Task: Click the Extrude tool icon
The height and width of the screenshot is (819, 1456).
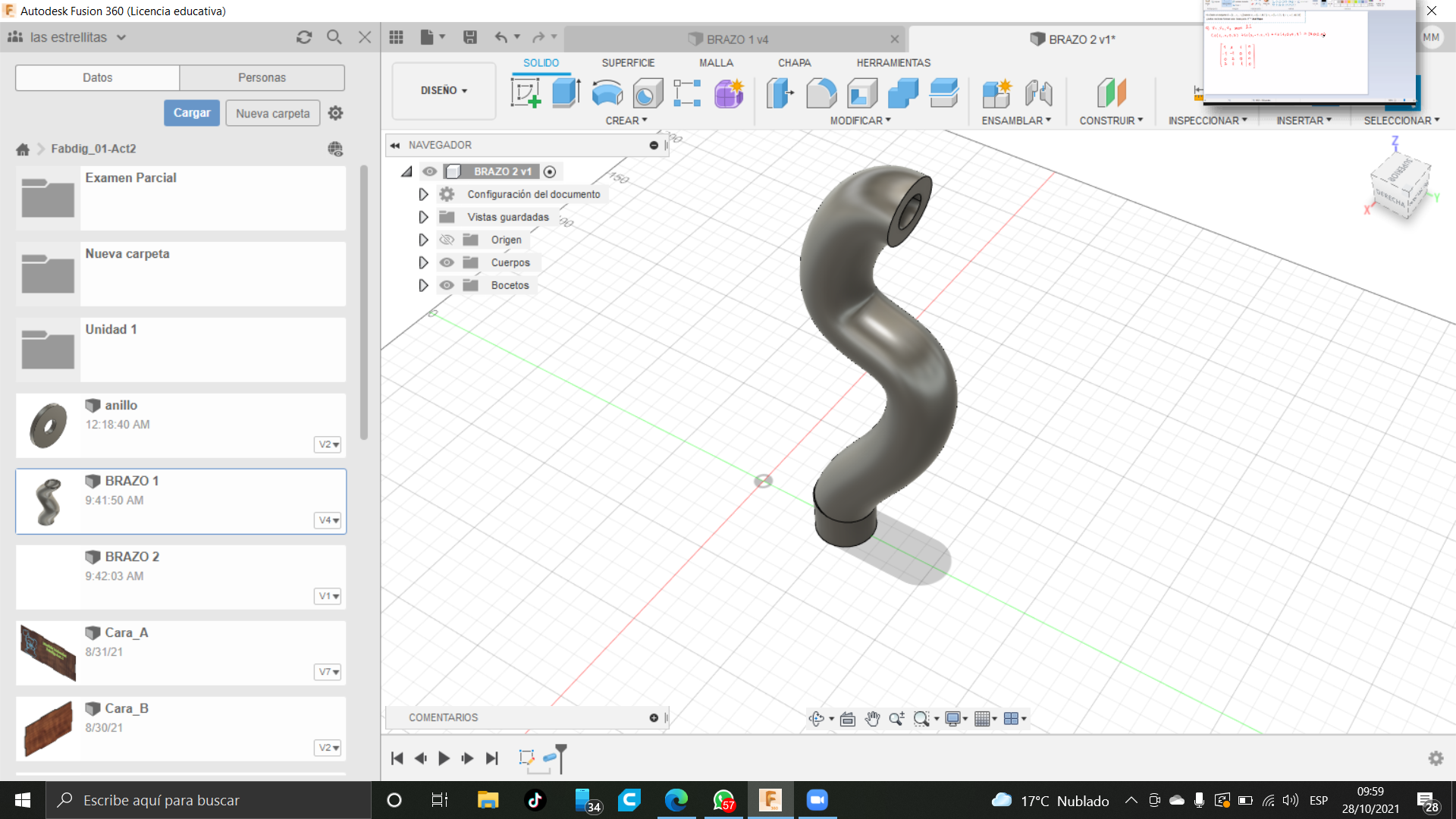Action: pos(566,93)
